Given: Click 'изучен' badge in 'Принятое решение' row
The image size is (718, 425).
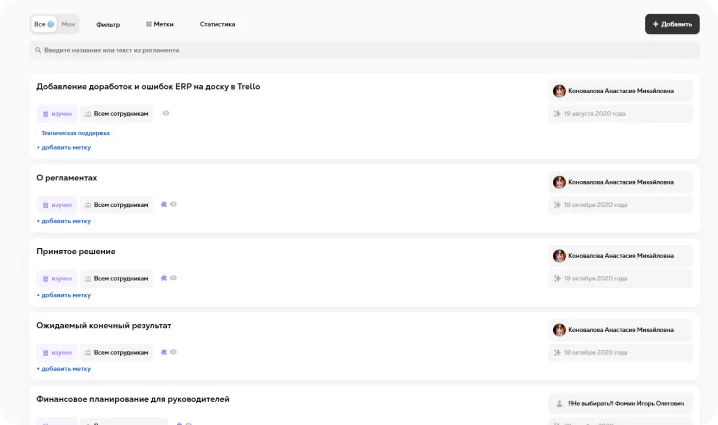Looking at the screenshot, I should point(57,278).
